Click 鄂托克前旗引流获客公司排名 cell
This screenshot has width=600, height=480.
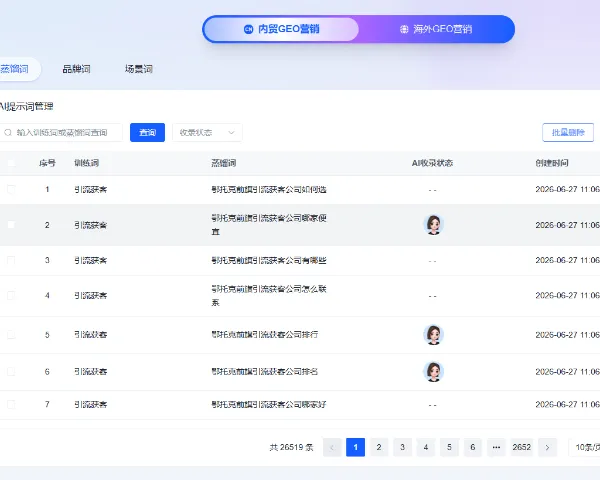(x=265, y=372)
